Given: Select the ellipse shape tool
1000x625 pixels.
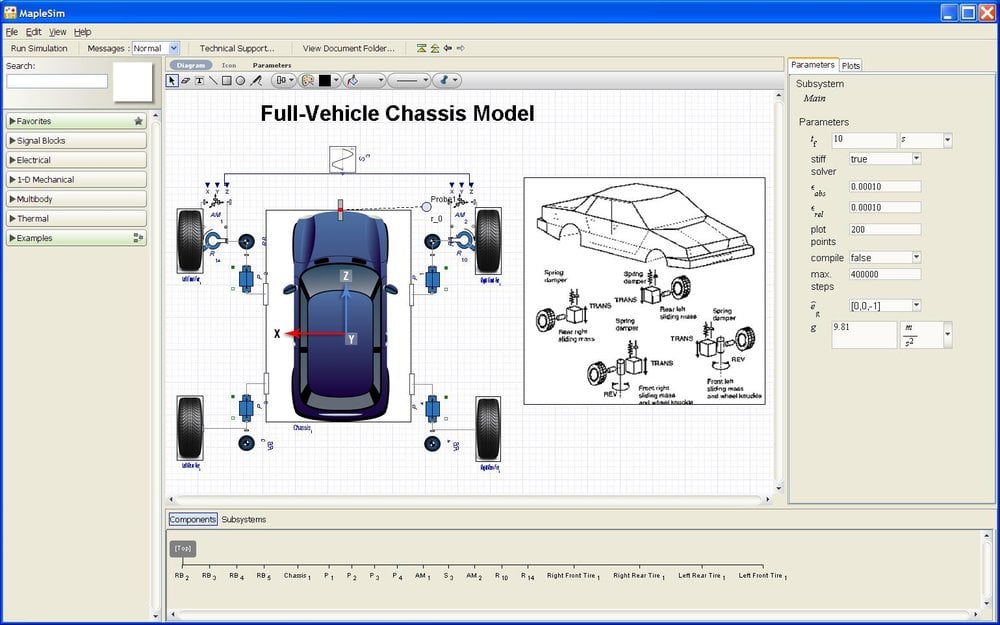Looking at the screenshot, I should (241, 80).
